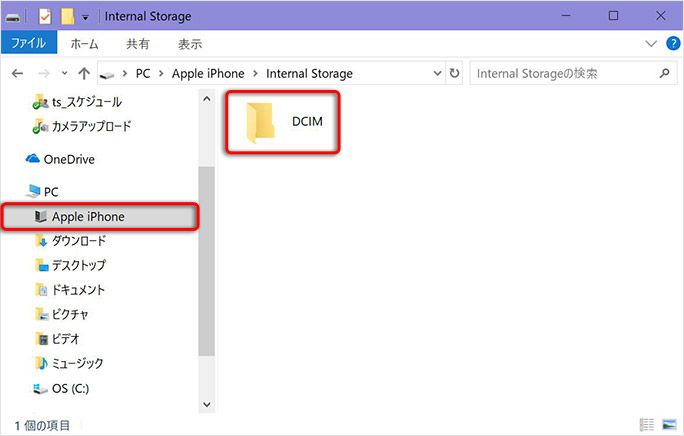Open the ファイル menu
Image resolution: width=684 pixels, height=436 pixels.
[29, 43]
